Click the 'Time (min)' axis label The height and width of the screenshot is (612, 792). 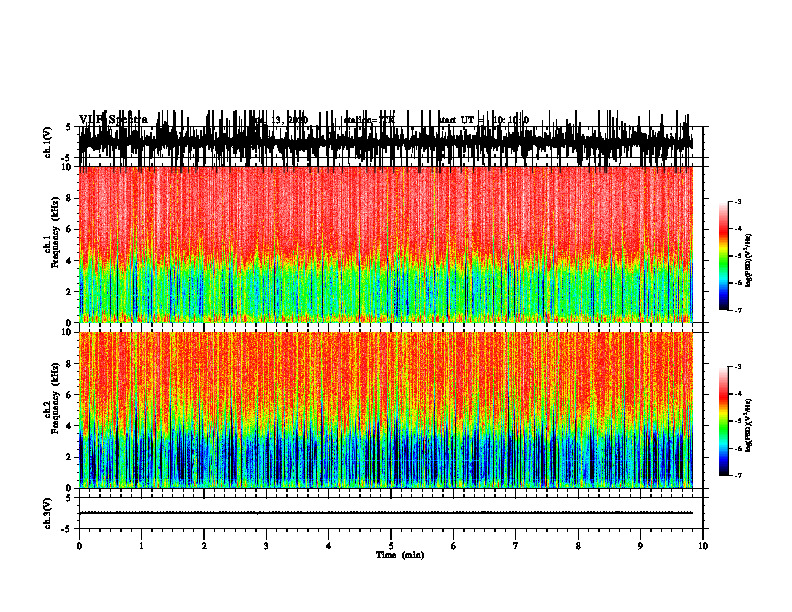(x=400, y=555)
